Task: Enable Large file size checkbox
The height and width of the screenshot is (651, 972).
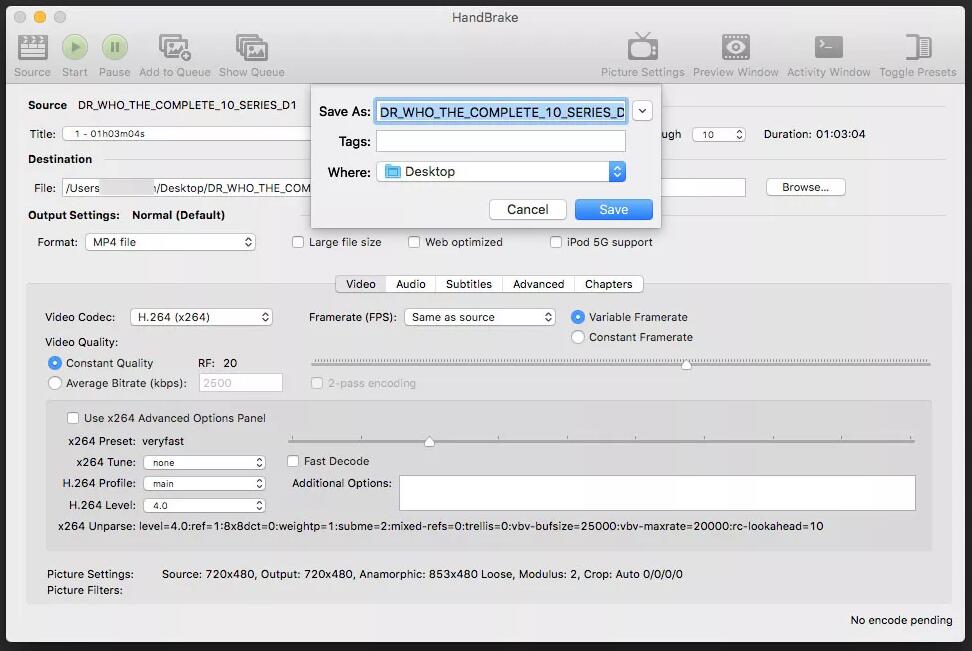Action: (298, 242)
